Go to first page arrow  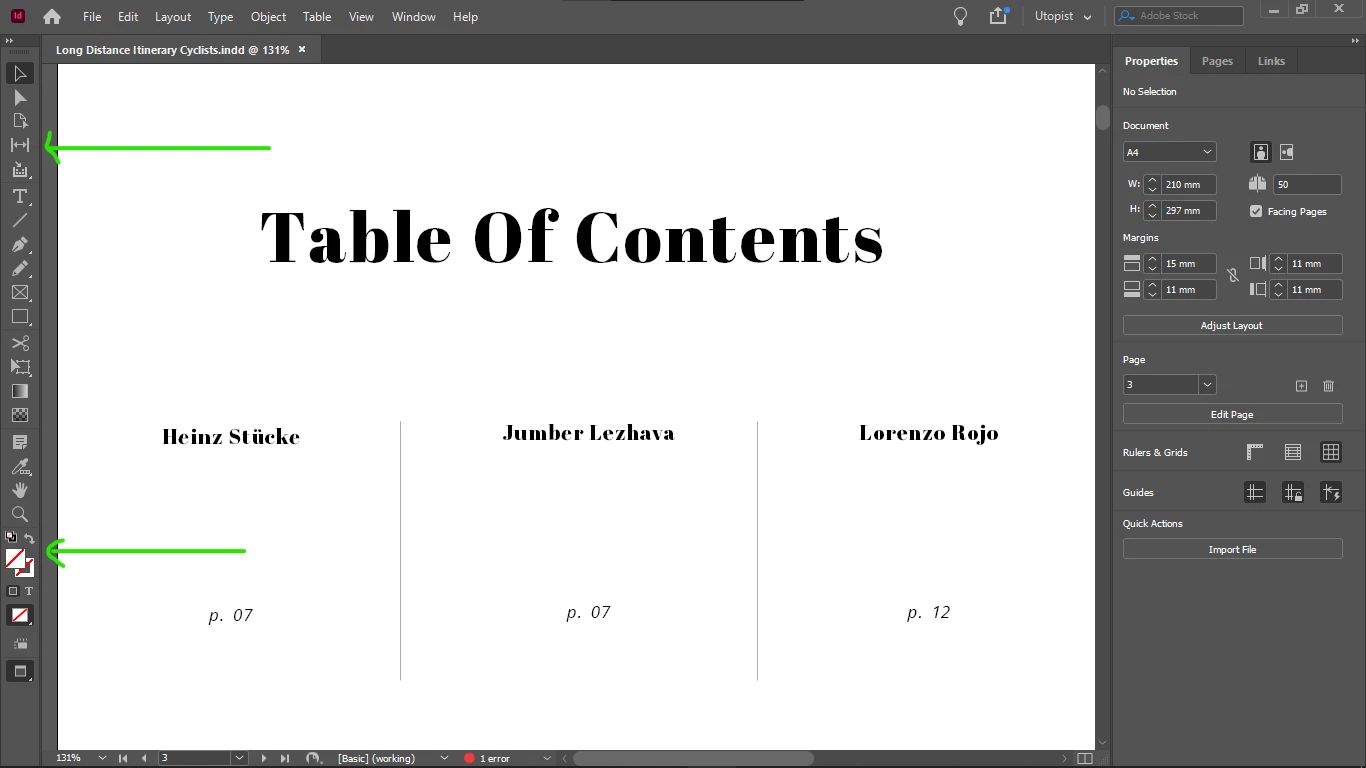123,758
